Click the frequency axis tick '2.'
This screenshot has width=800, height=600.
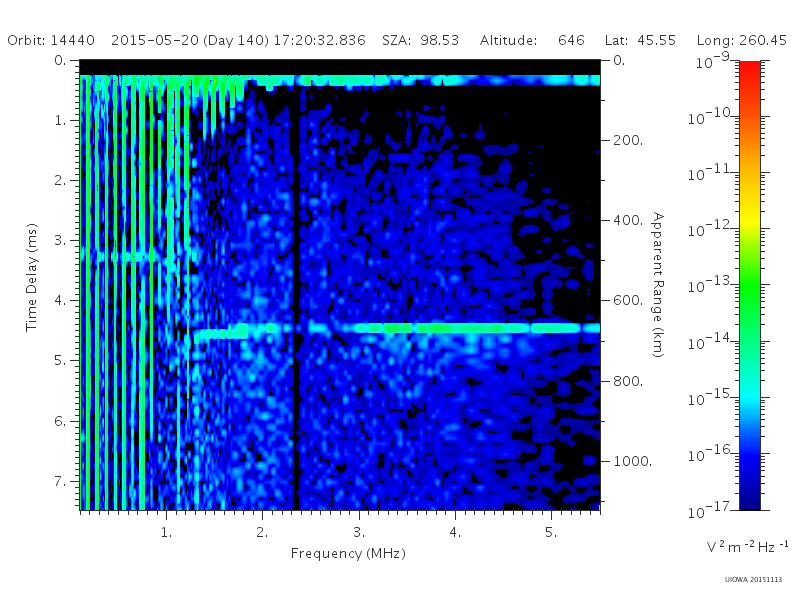point(262,532)
